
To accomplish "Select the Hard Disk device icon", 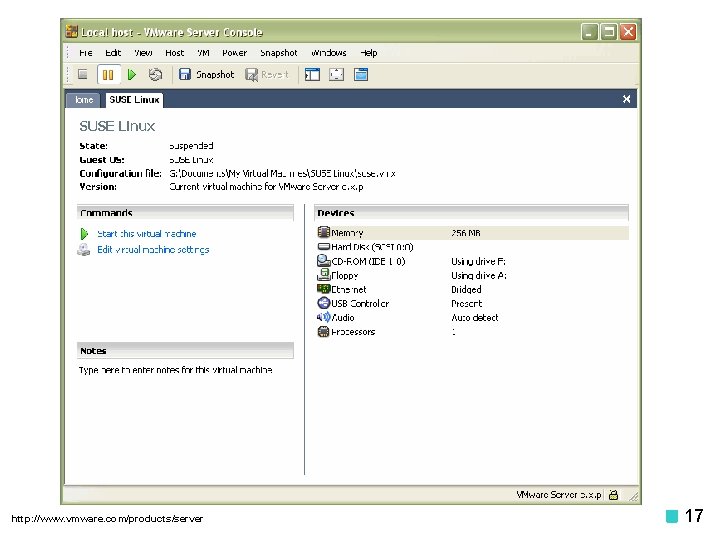I will click(324, 247).
